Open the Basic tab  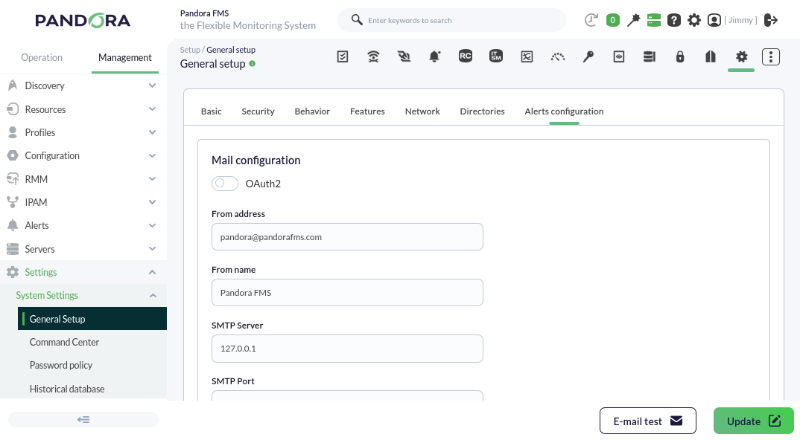211,111
